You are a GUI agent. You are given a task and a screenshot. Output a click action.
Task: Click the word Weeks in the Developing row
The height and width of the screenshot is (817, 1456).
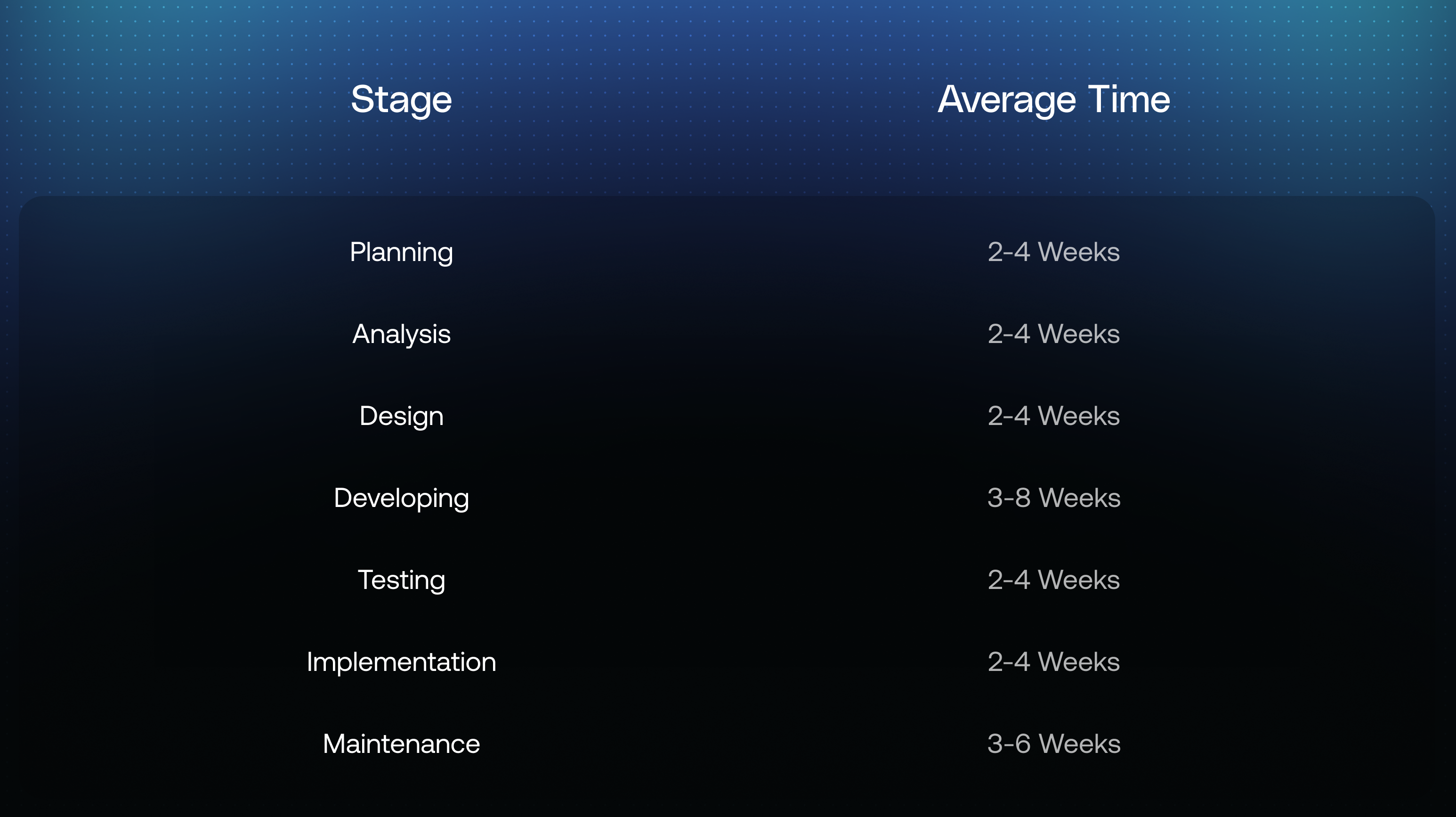(1080, 498)
